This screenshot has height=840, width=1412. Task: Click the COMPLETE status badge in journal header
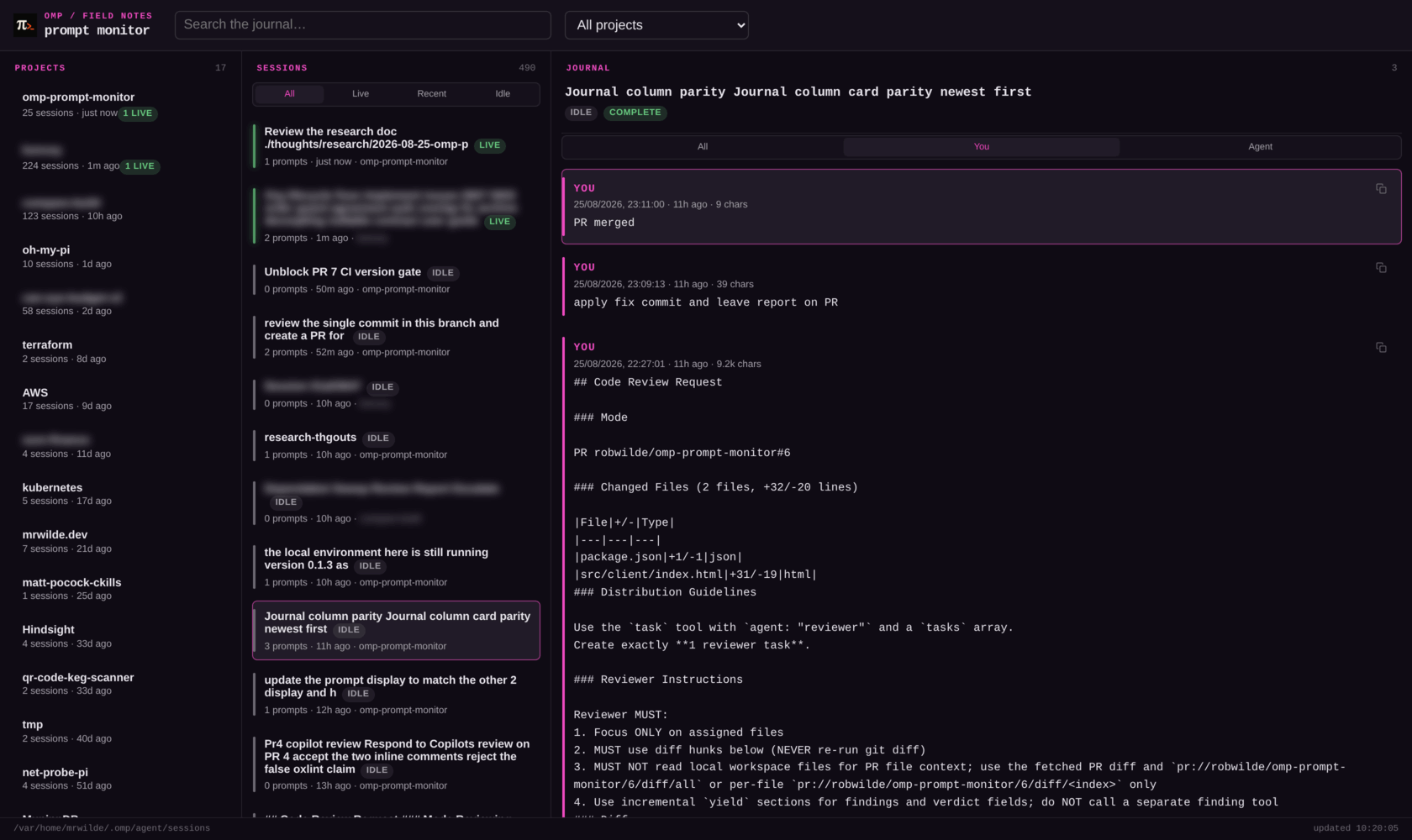coord(635,113)
